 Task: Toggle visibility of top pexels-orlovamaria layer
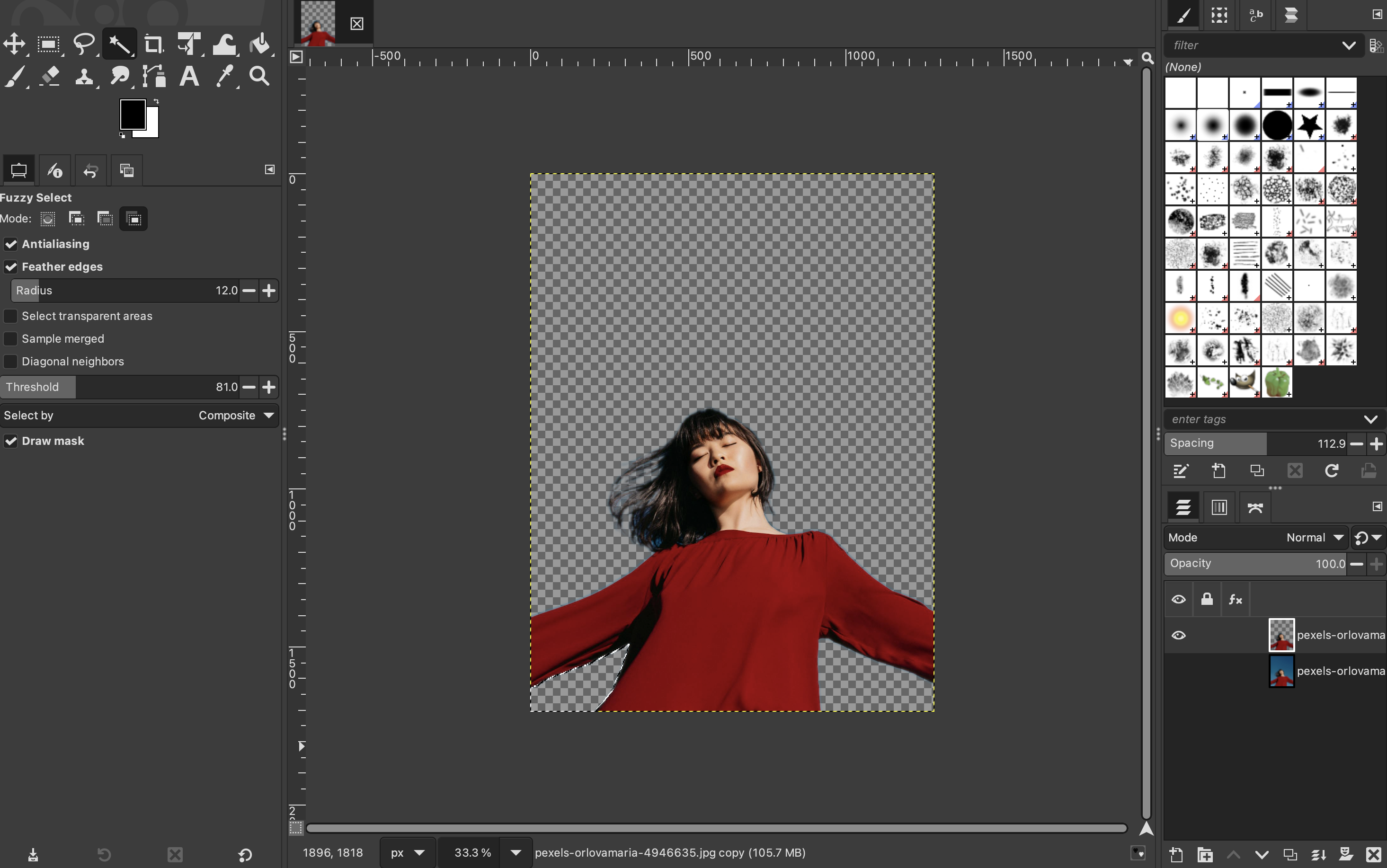coord(1179,635)
